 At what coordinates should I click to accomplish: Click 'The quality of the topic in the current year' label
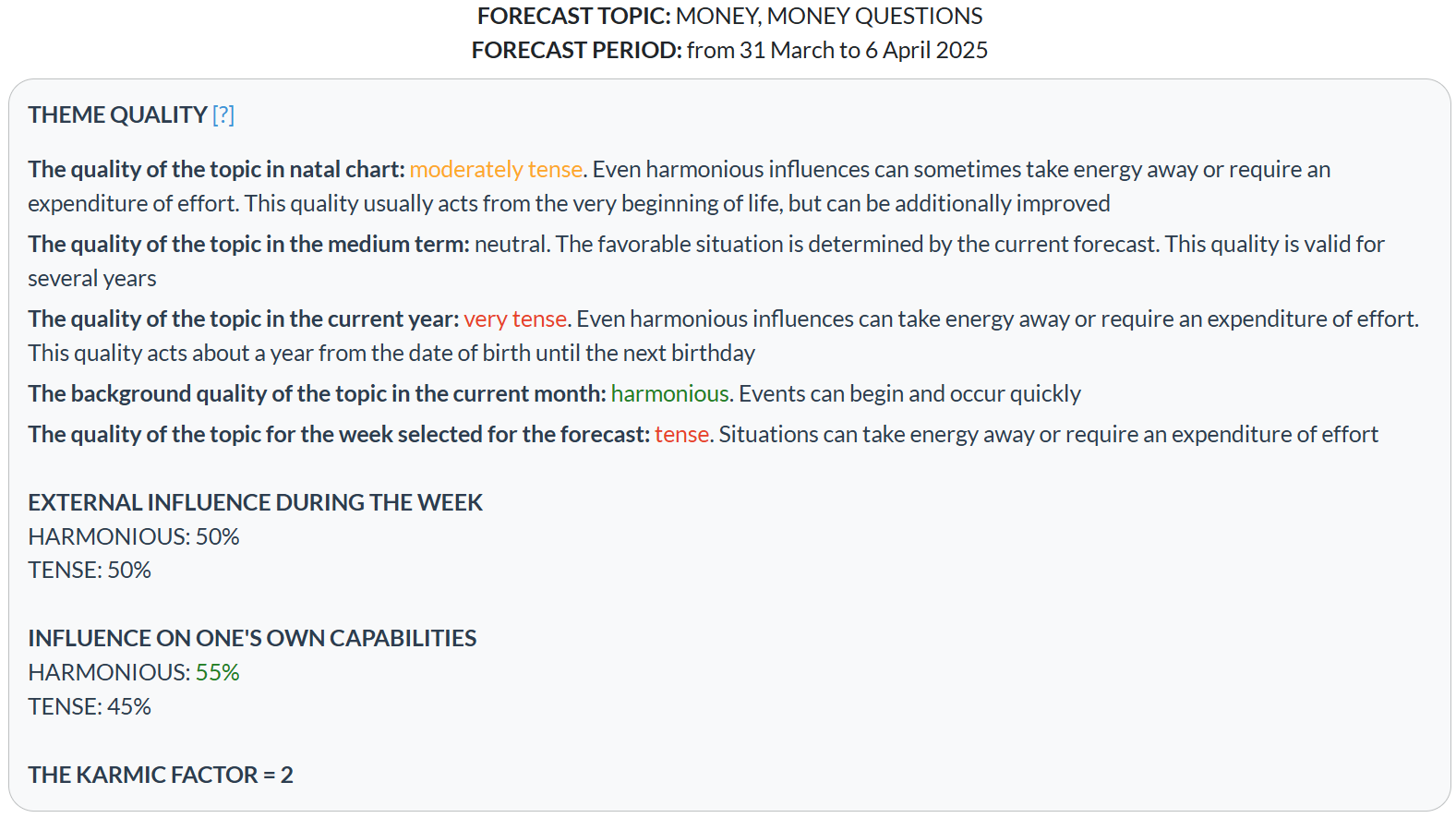(244, 319)
